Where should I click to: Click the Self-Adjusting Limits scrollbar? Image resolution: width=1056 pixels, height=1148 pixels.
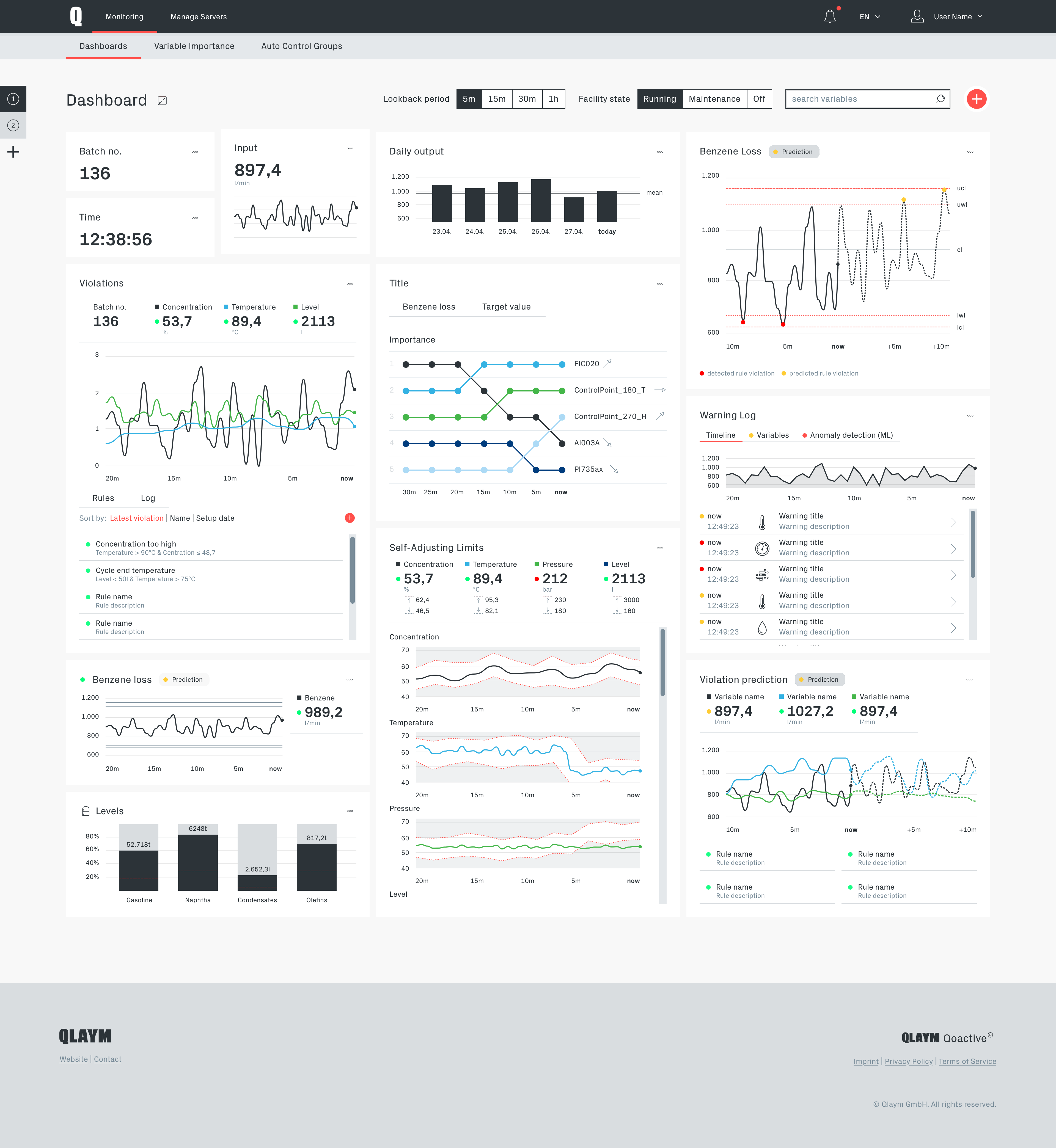click(663, 663)
